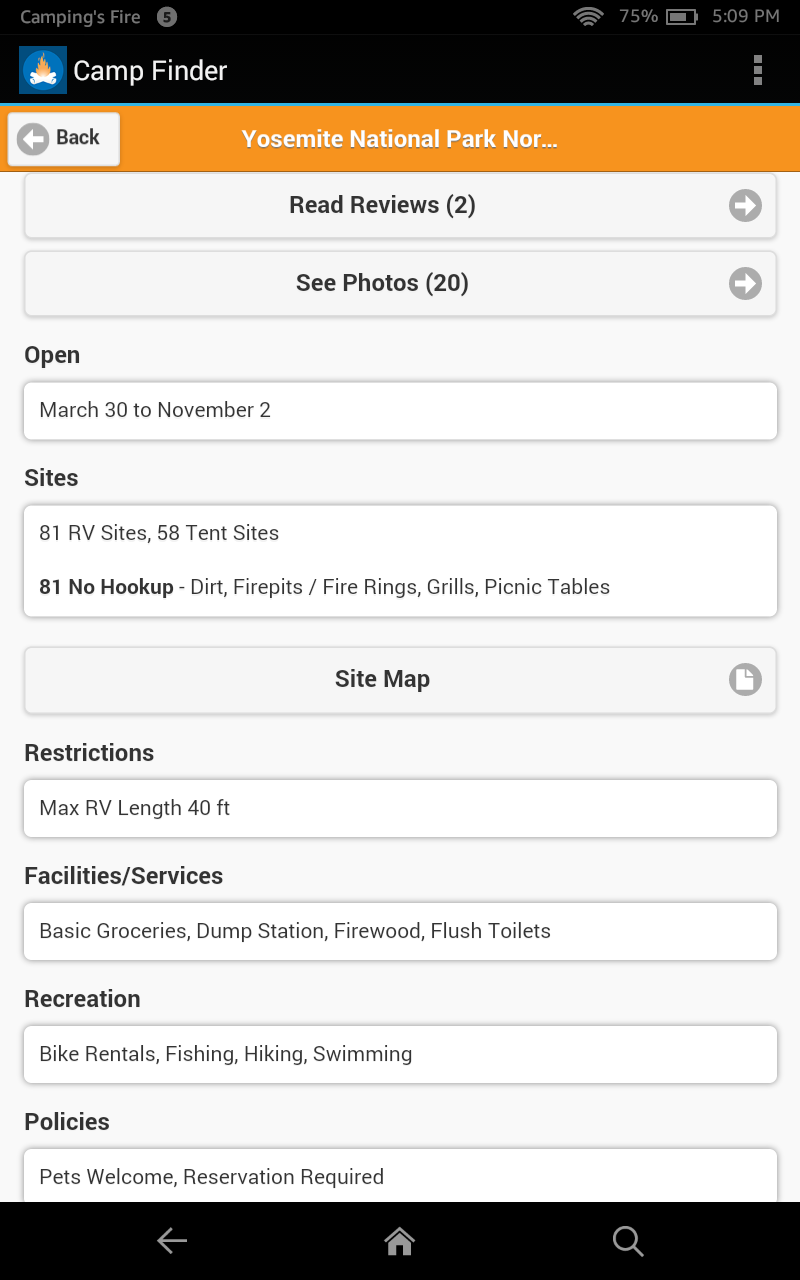
Task: Tap the Camp Finder campfire app icon
Action: tap(43, 70)
